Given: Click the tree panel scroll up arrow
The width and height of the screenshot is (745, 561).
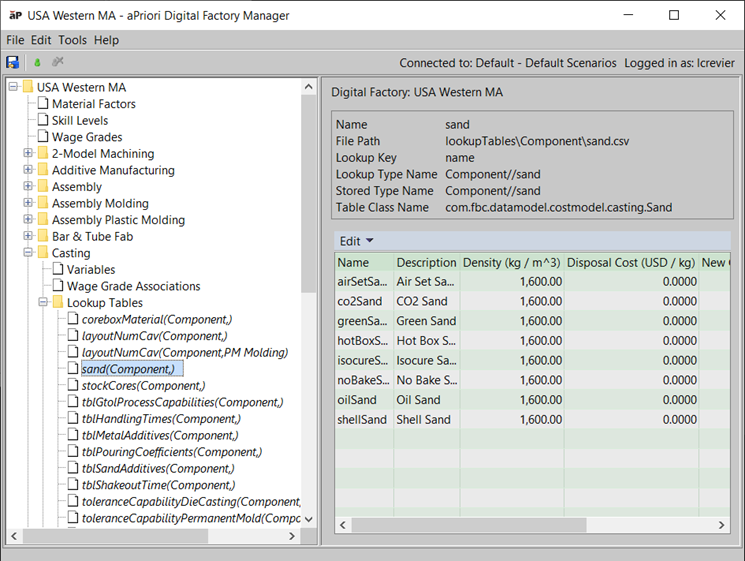Looking at the screenshot, I should 308,86.
